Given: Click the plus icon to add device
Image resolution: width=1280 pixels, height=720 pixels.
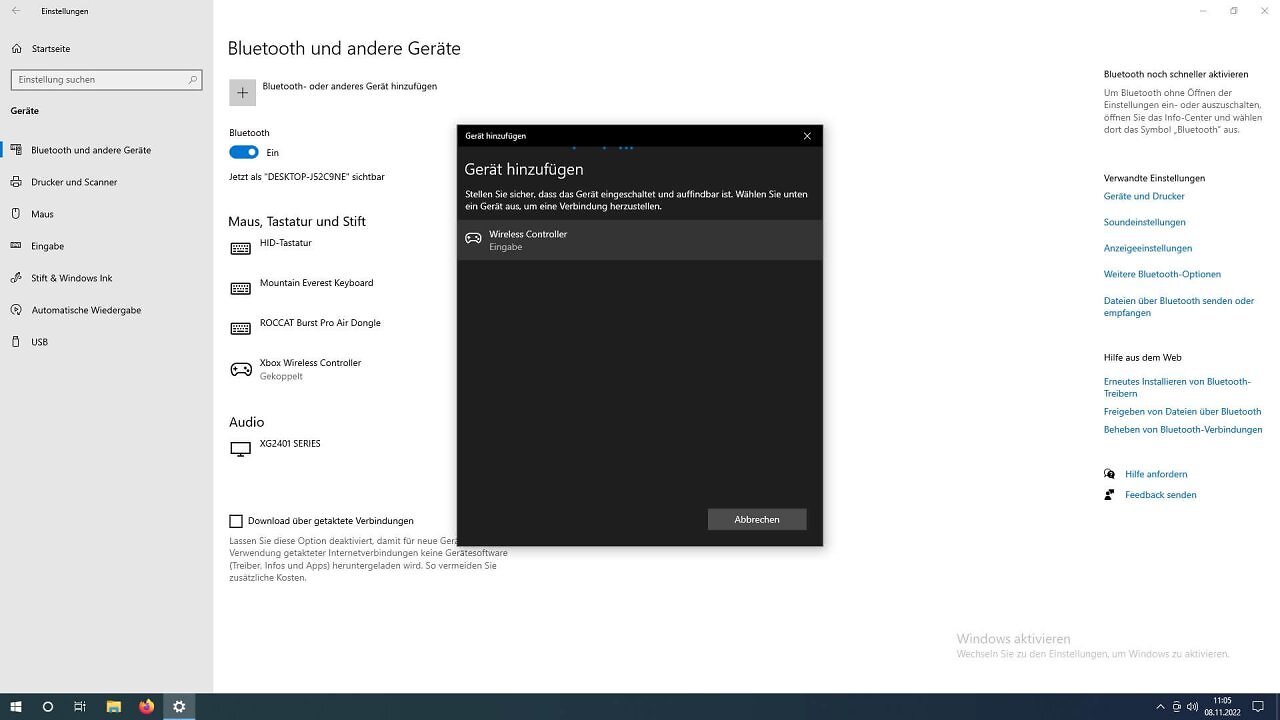Looking at the screenshot, I should (242, 93).
